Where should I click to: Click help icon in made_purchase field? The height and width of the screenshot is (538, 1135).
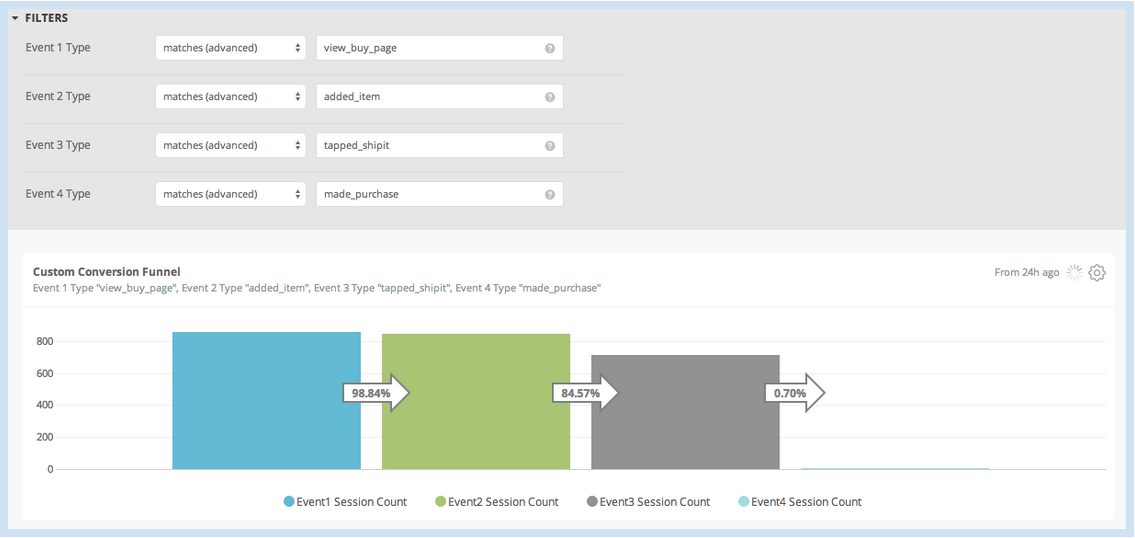point(549,194)
